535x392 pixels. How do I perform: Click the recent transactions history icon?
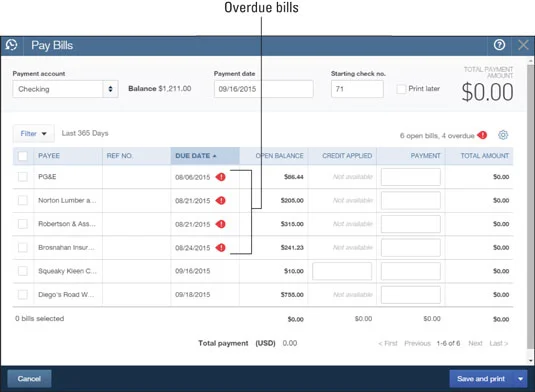pyautogui.click(x=12, y=45)
